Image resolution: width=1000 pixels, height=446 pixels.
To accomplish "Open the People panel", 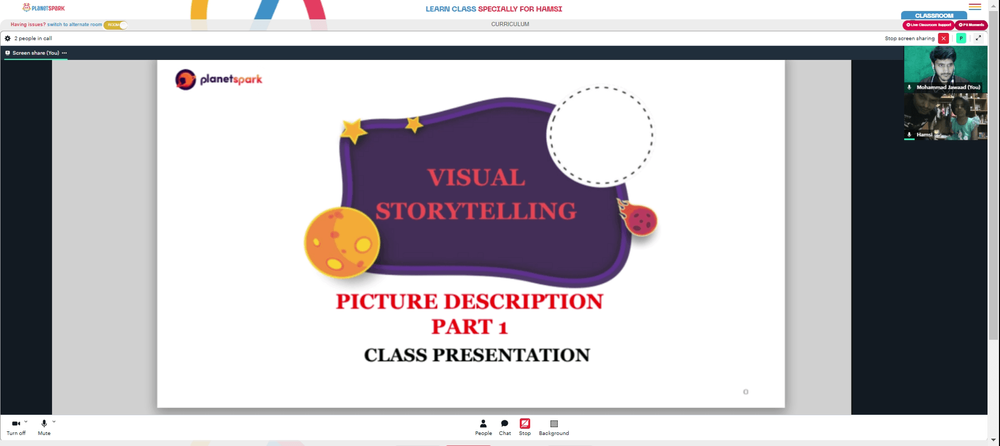I will (483, 427).
